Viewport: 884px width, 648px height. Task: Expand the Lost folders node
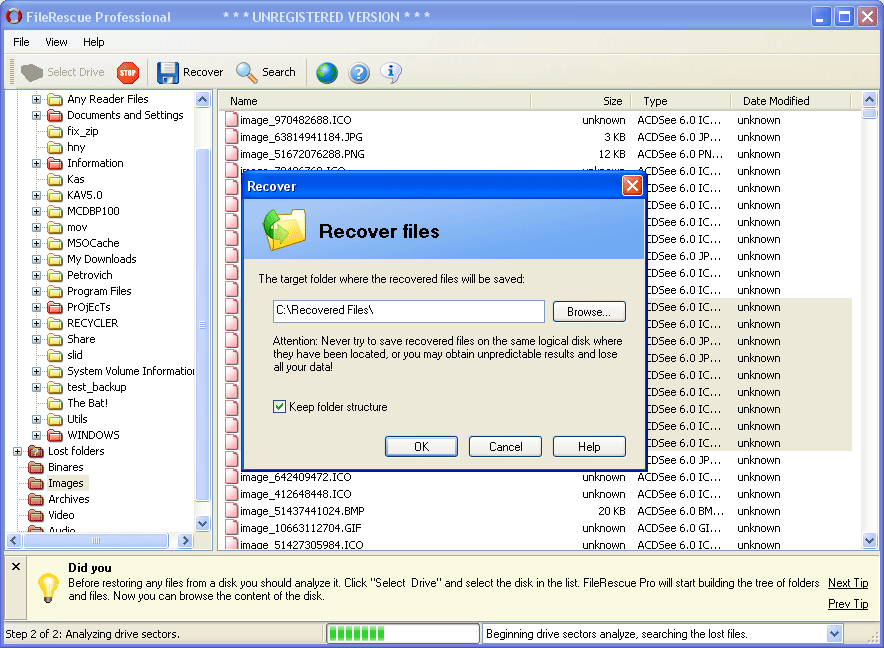click(17, 451)
